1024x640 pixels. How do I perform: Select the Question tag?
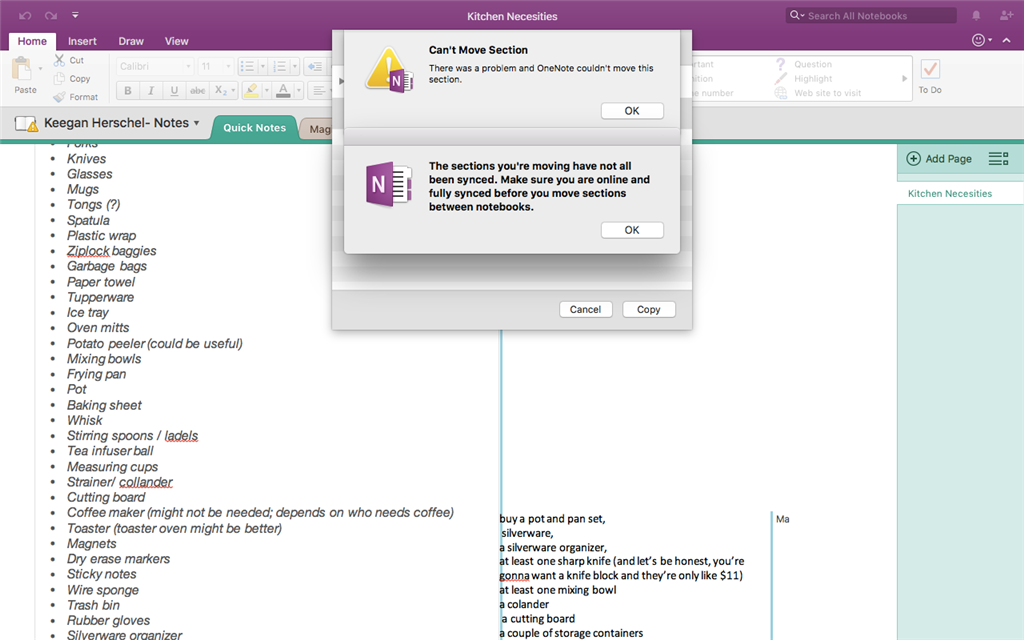click(803, 64)
